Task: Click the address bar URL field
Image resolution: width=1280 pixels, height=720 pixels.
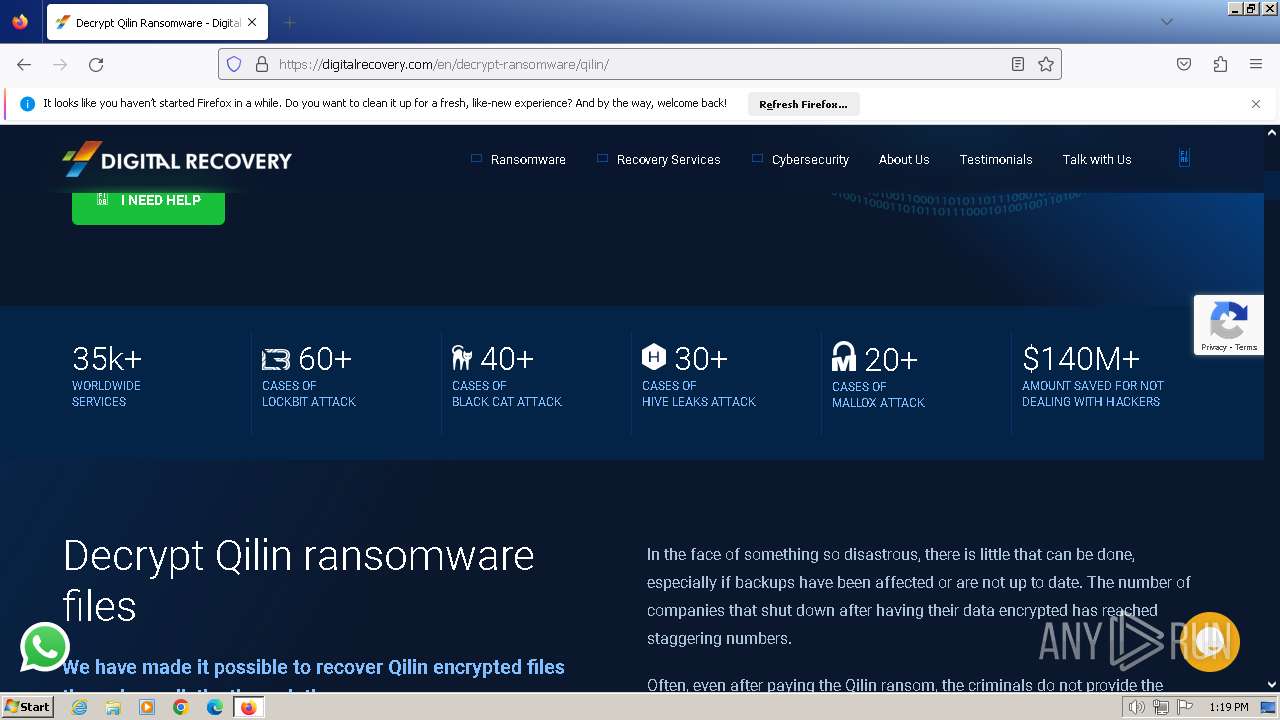Action: click(640, 64)
